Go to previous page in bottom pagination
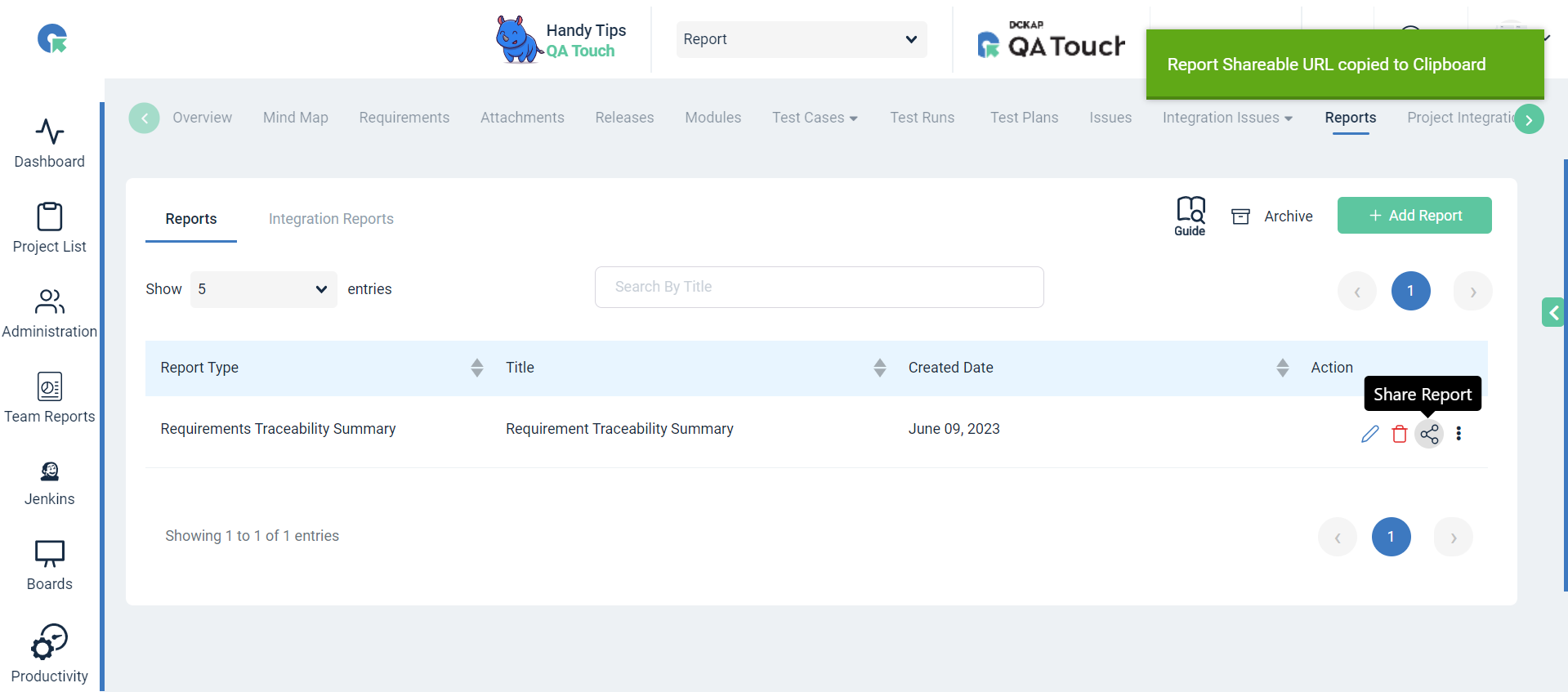The height and width of the screenshot is (692, 1568). (1338, 537)
